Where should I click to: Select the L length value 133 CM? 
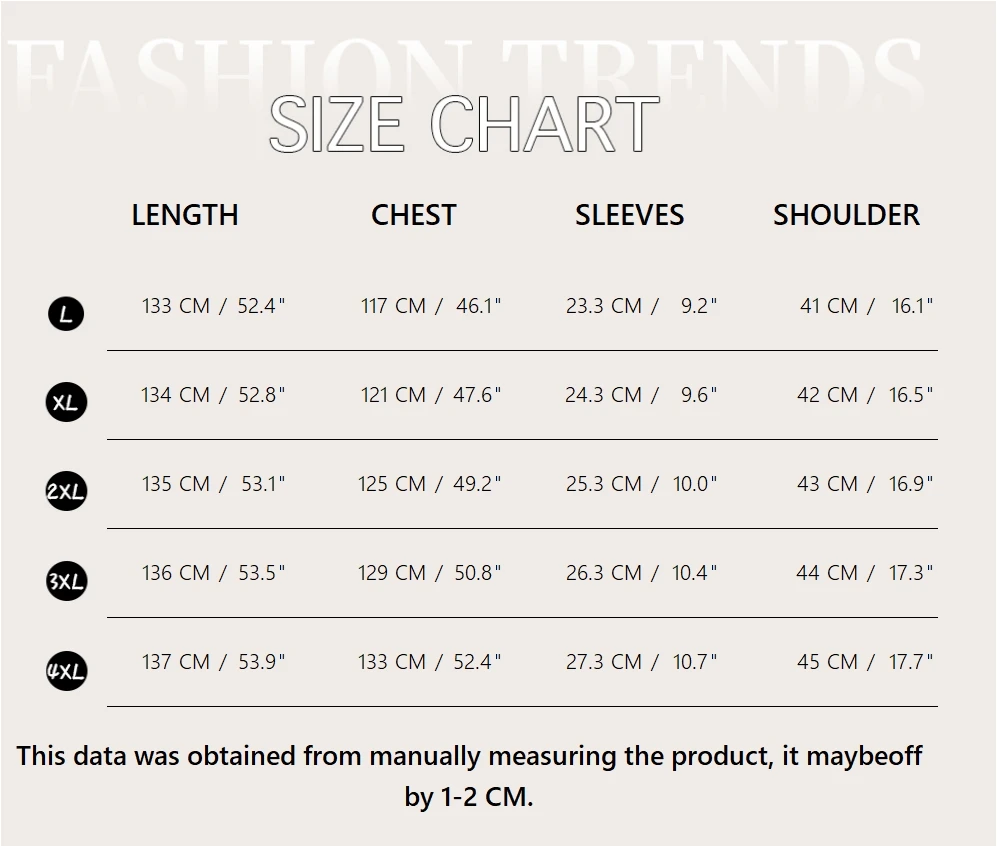pyautogui.click(x=175, y=306)
